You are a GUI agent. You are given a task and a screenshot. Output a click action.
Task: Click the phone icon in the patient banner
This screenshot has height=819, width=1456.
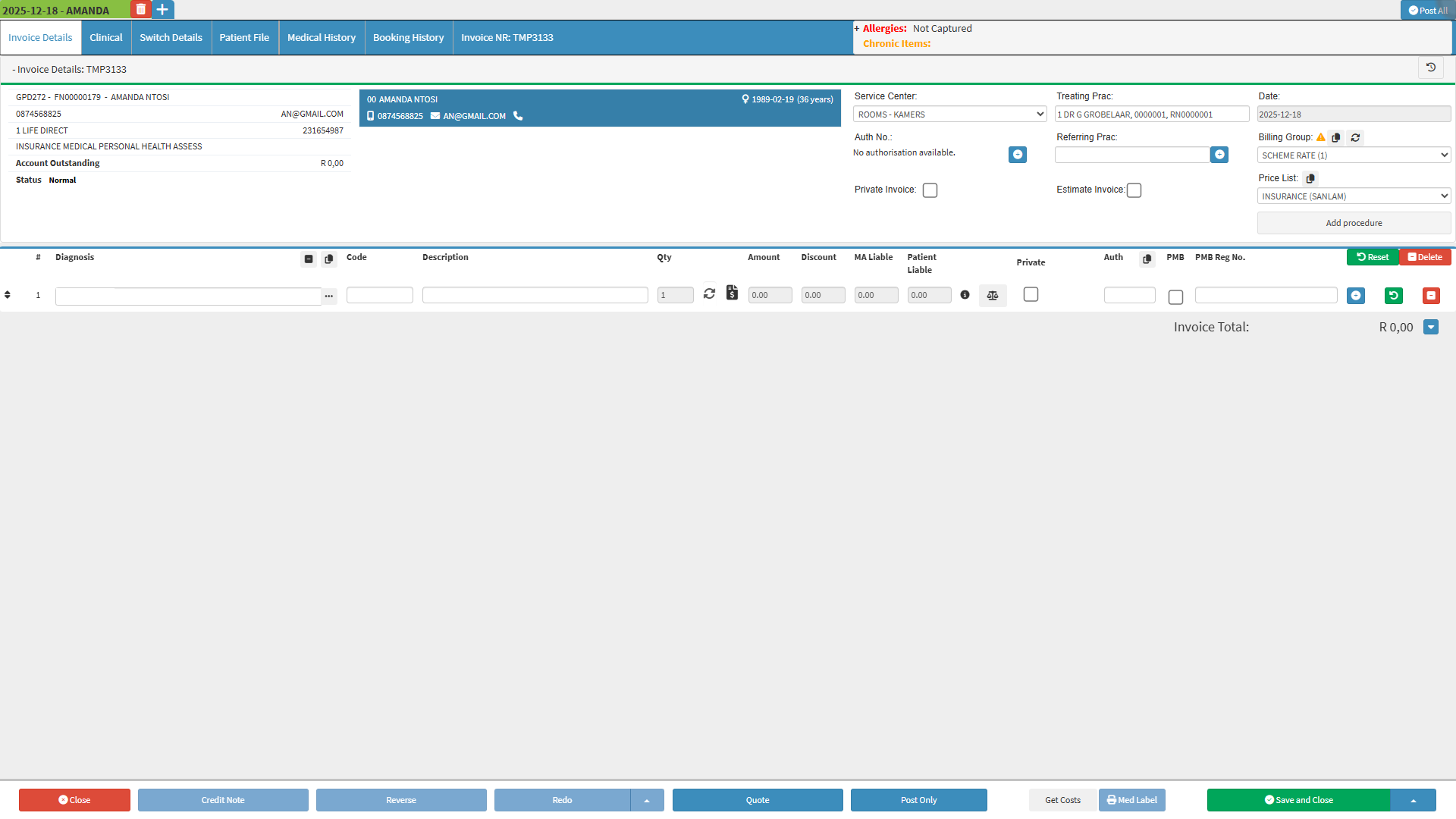[518, 116]
